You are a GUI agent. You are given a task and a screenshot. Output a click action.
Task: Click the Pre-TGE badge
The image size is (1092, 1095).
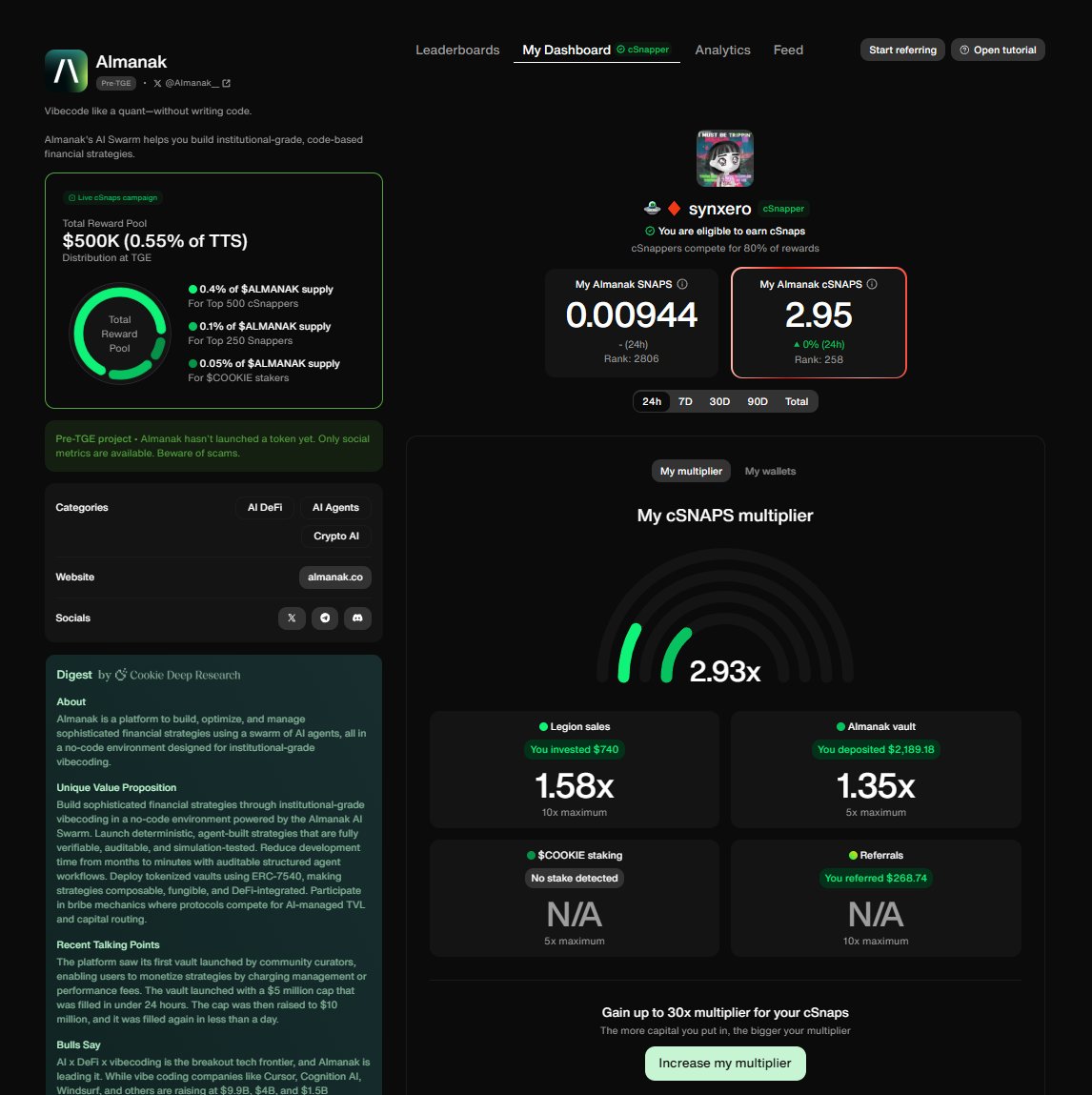click(x=116, y=83)
